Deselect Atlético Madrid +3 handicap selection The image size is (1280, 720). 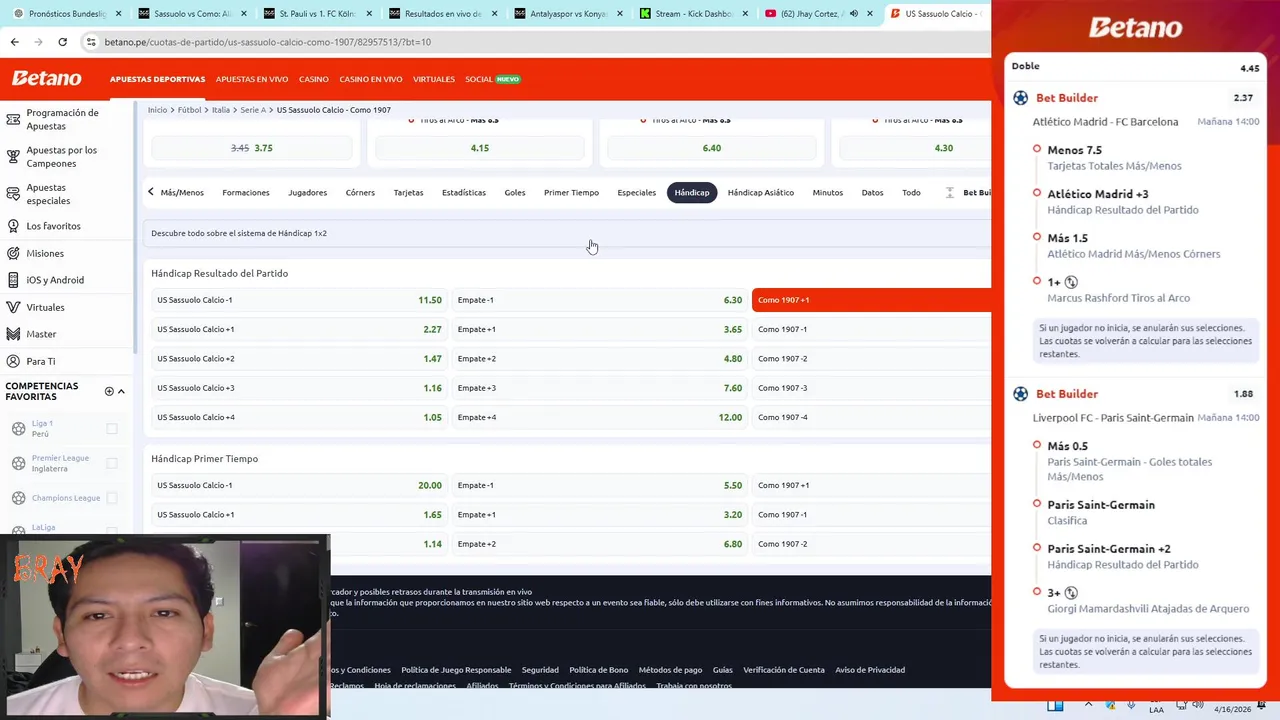pos(1037,193)
